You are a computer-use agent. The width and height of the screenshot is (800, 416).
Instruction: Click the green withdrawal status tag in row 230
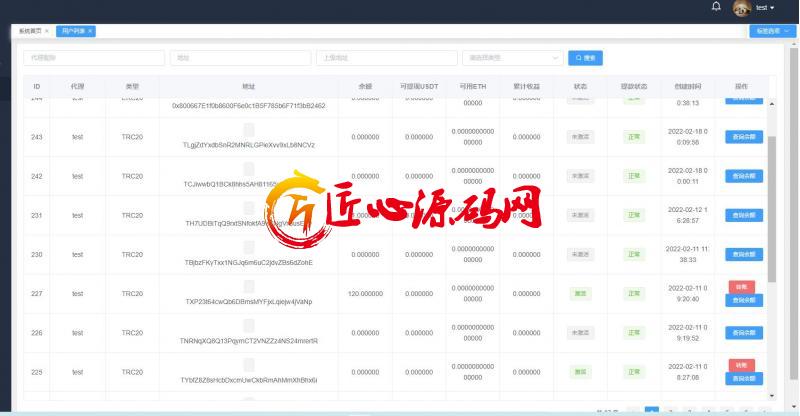(634, 254)
